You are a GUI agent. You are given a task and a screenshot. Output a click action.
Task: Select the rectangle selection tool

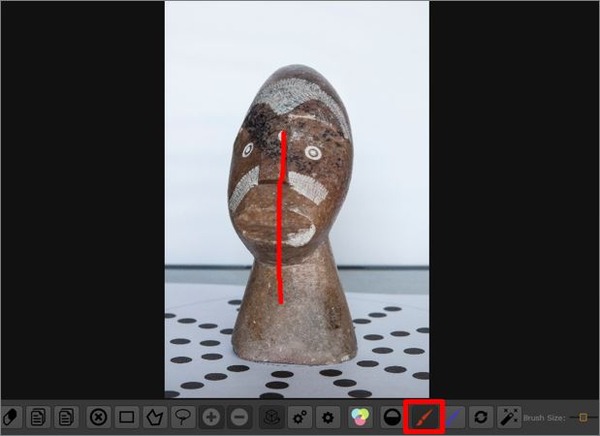(x=127, y=416)
